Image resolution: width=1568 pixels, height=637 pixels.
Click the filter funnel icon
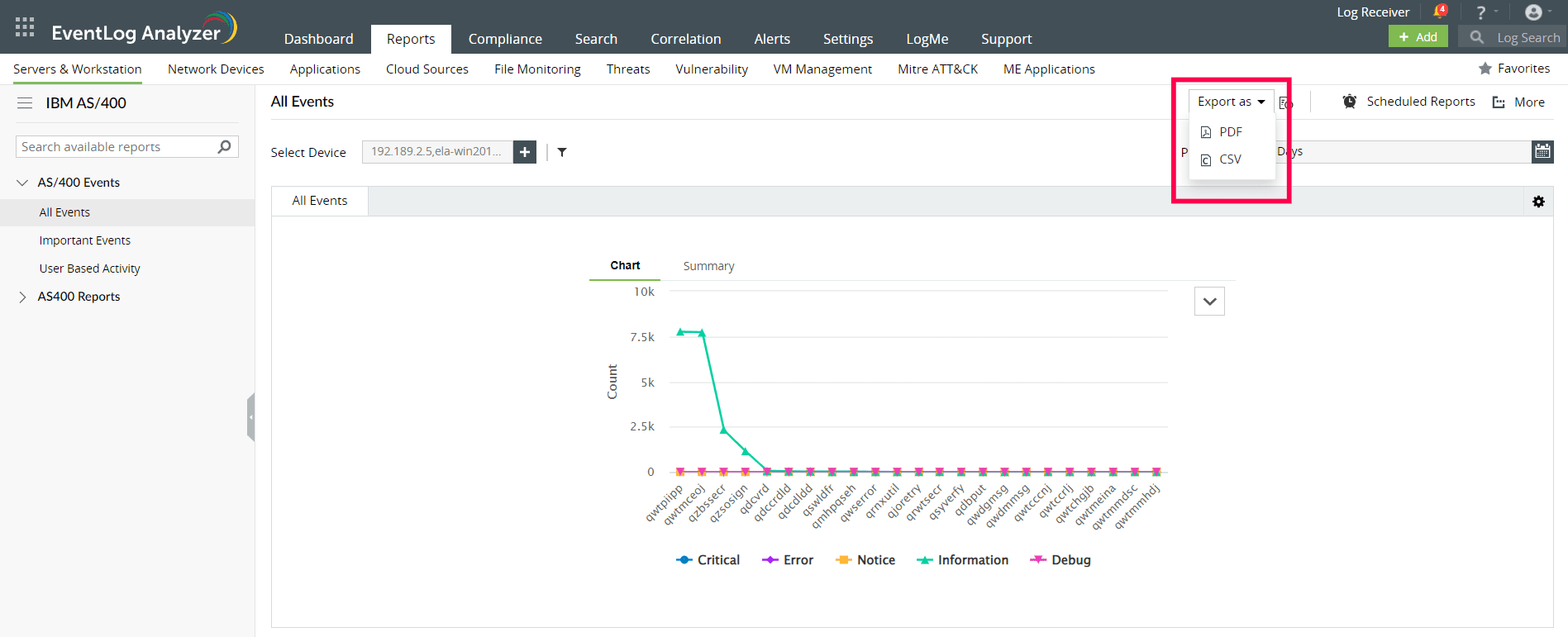[562, 152]
